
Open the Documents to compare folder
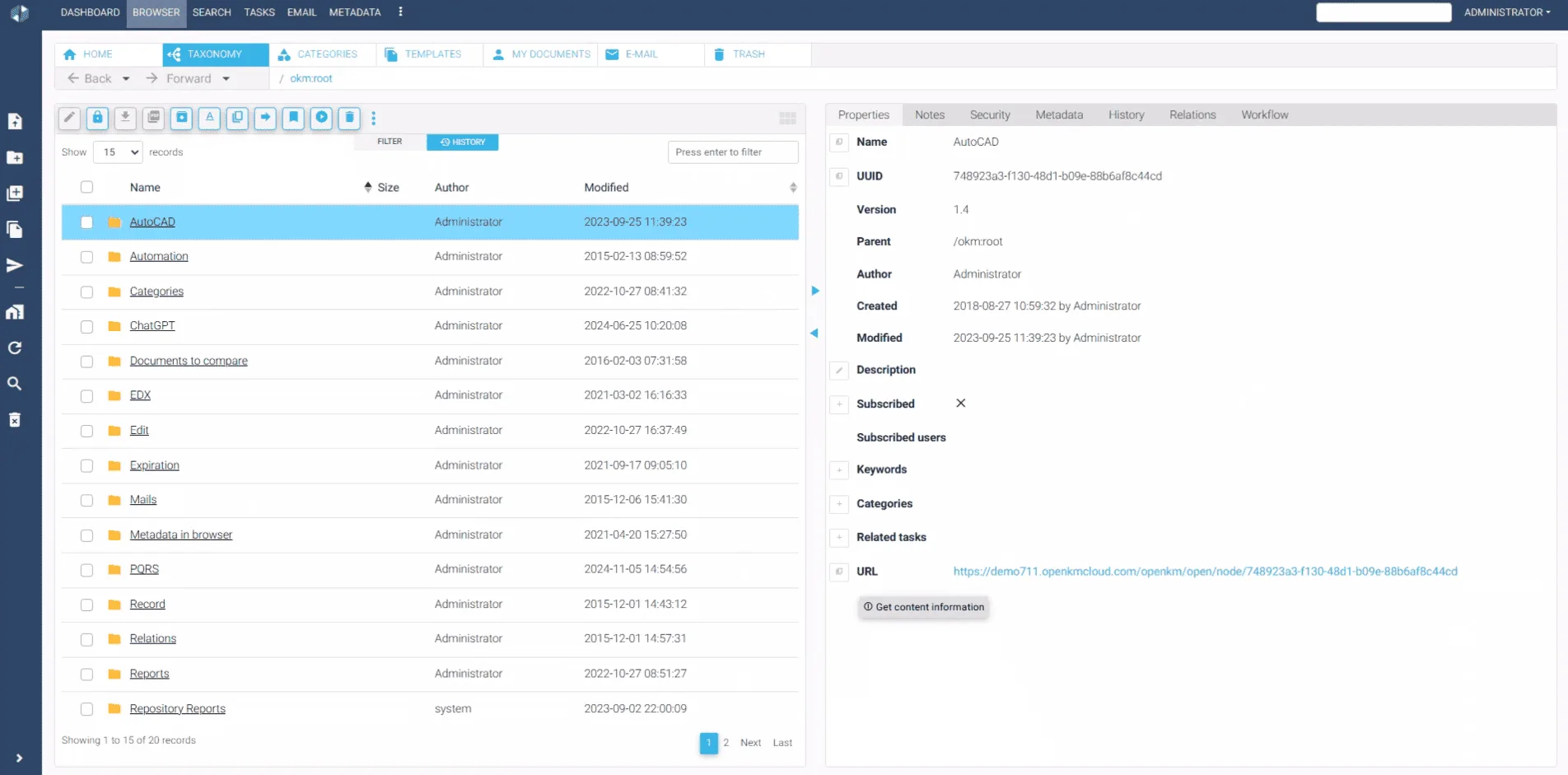coord(189,361)
